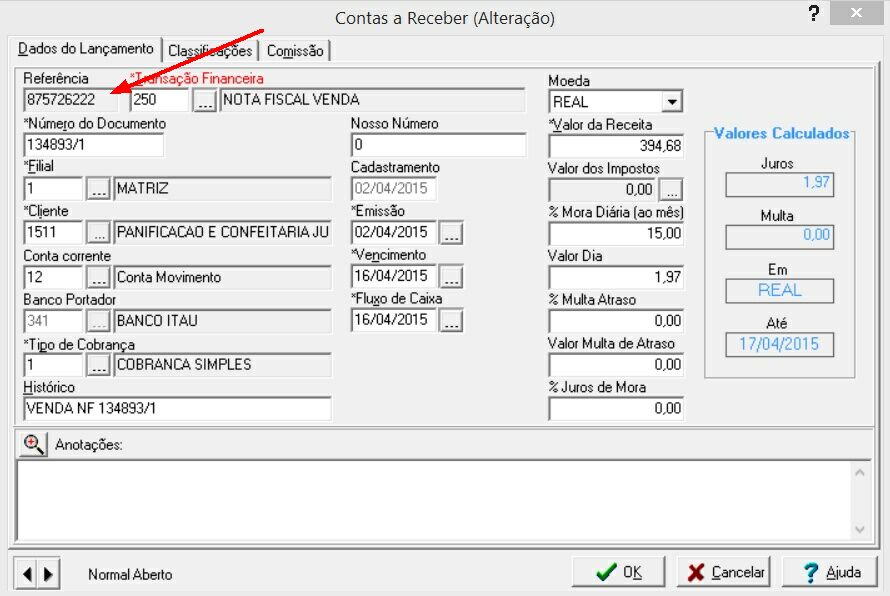Viewport: 890px width, 596px height.
Task: Click the NOTA FISCAL VENDA description
Action: [x=372, y=100]
